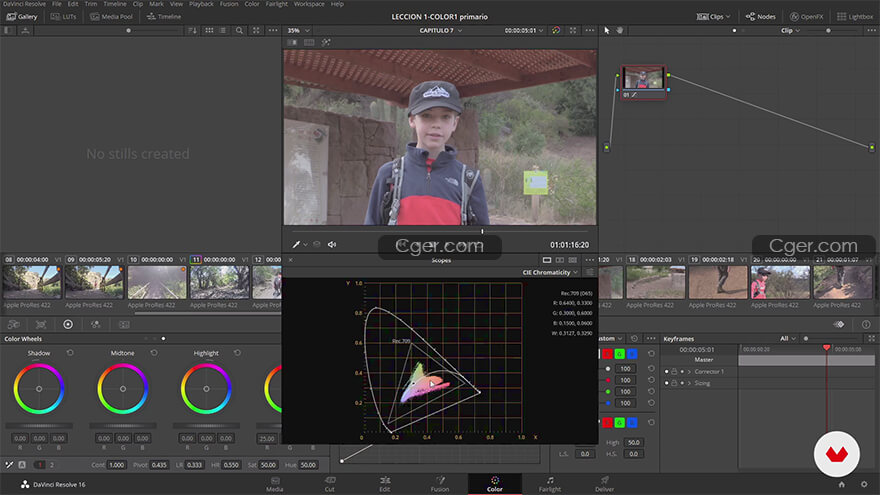Open the Workspace menu

(309, 4)
